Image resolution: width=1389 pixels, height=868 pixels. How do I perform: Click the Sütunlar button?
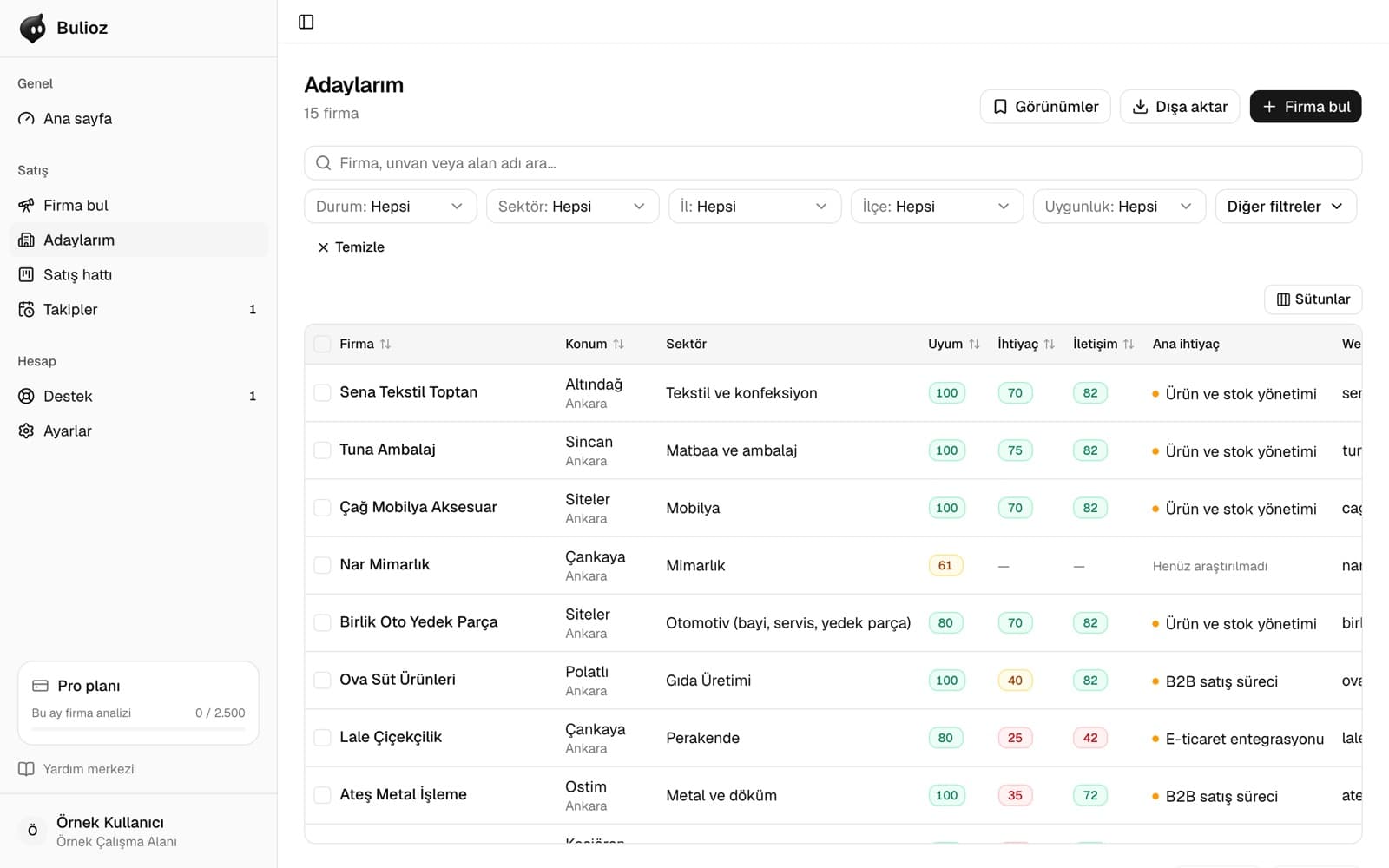tap(1313, 299)
